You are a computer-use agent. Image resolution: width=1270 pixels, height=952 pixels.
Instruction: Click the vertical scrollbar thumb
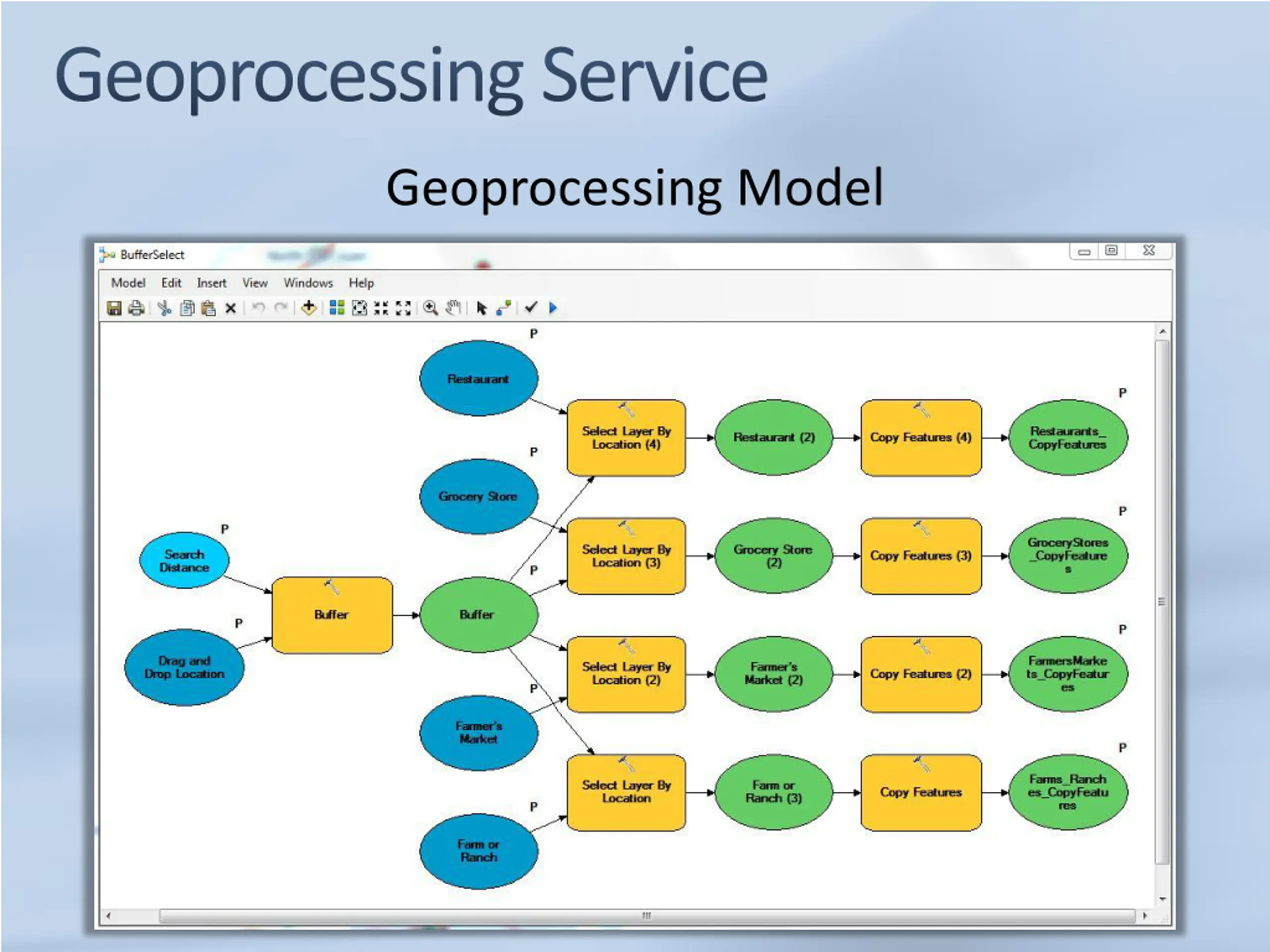tap(1162, 601)
